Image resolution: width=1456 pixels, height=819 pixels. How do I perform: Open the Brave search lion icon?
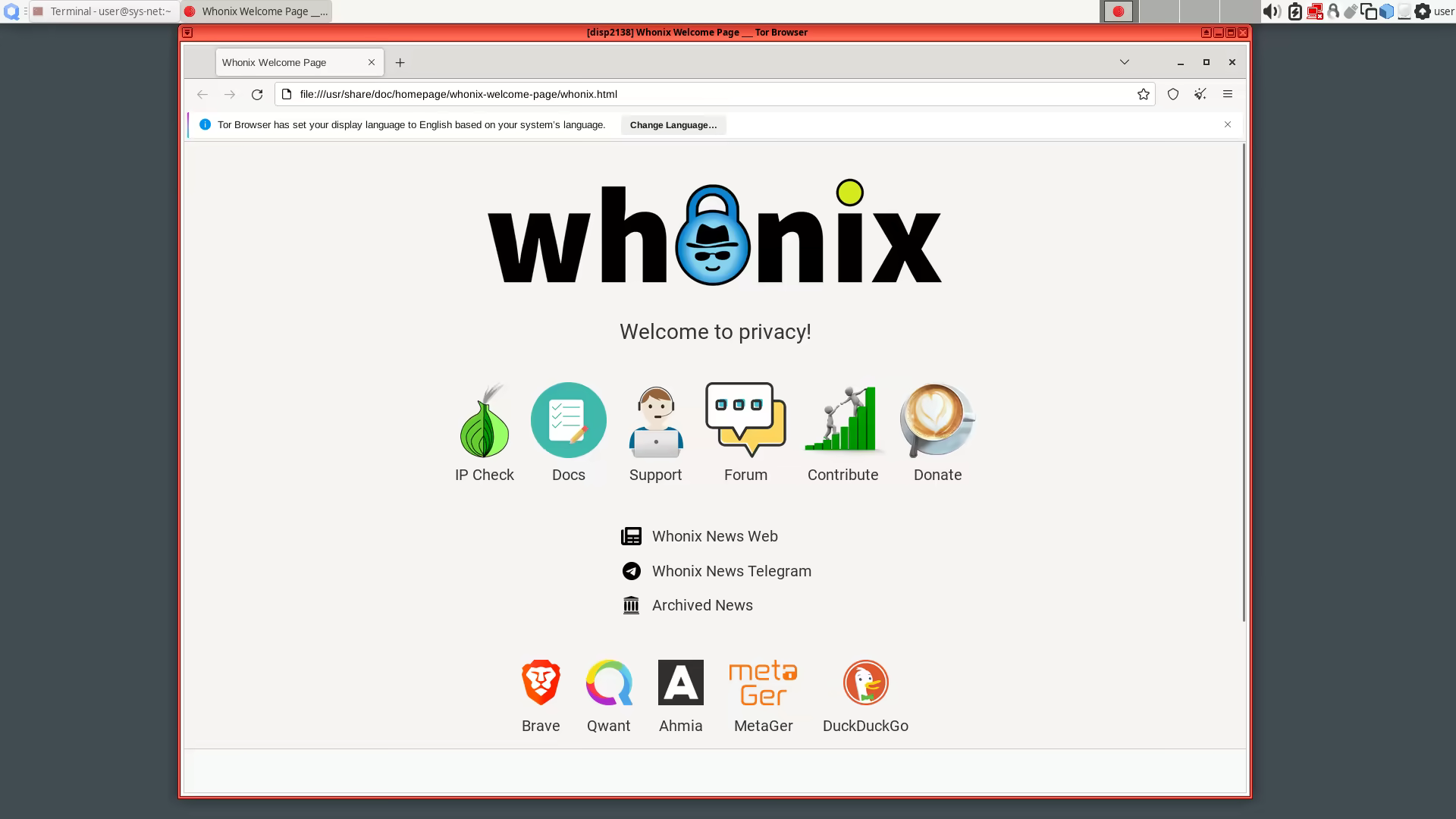click(541, 682)
